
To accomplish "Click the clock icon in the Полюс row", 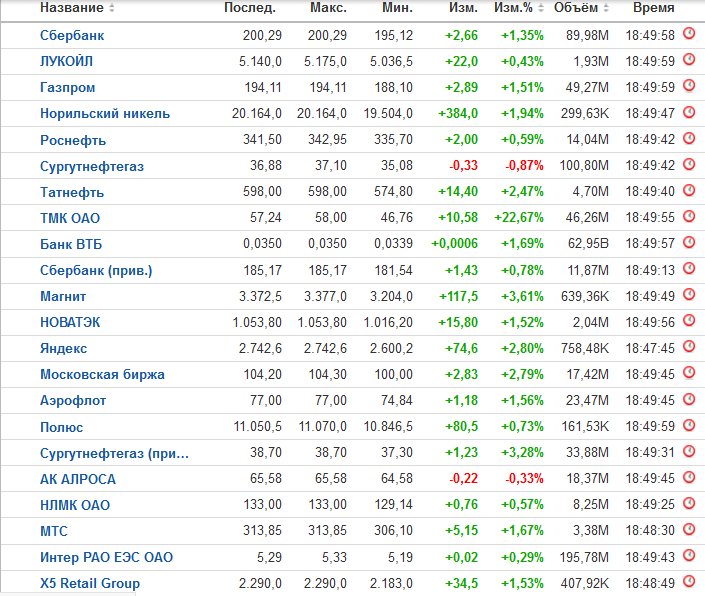I will pos(689,425).
